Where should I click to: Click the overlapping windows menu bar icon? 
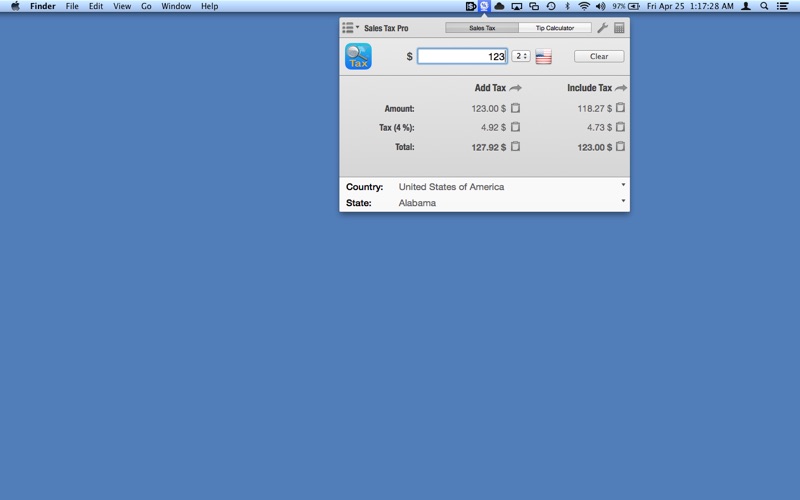click(x=534, y=6)
